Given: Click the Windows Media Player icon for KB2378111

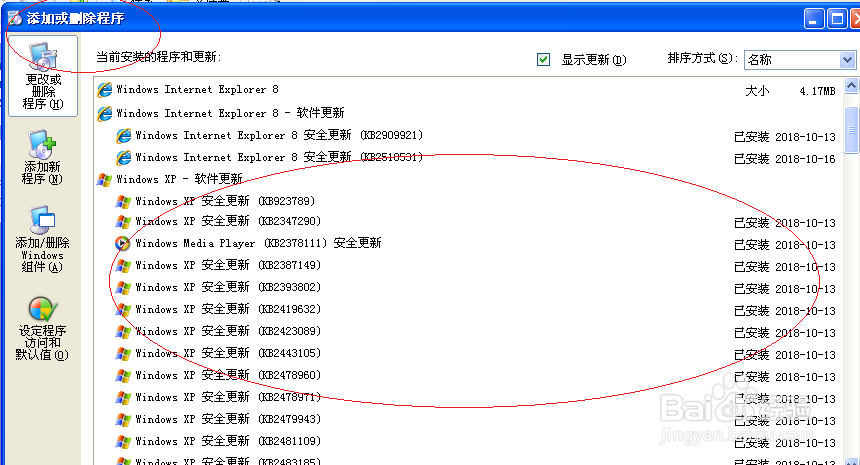Looking at the screenshot, I should coord(123,243).
